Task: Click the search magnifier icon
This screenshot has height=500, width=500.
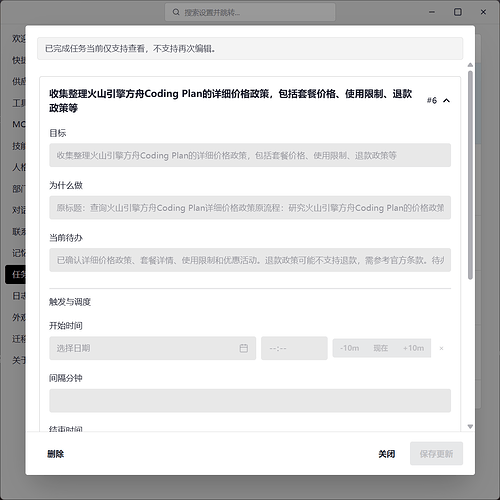Action: pyautogui.click(x=176, y=12)
